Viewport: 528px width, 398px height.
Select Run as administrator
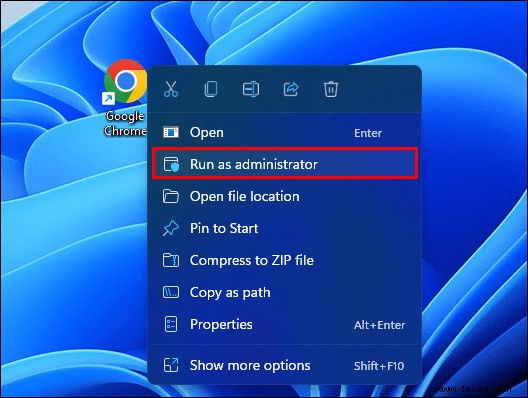point(285,164)
